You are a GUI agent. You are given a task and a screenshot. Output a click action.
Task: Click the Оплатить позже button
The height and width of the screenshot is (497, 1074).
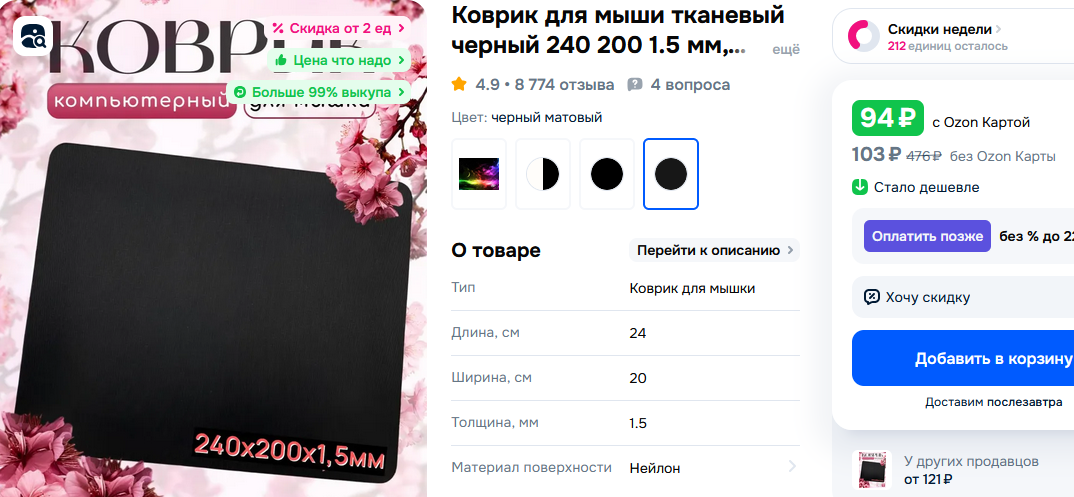tap(927, 236)
